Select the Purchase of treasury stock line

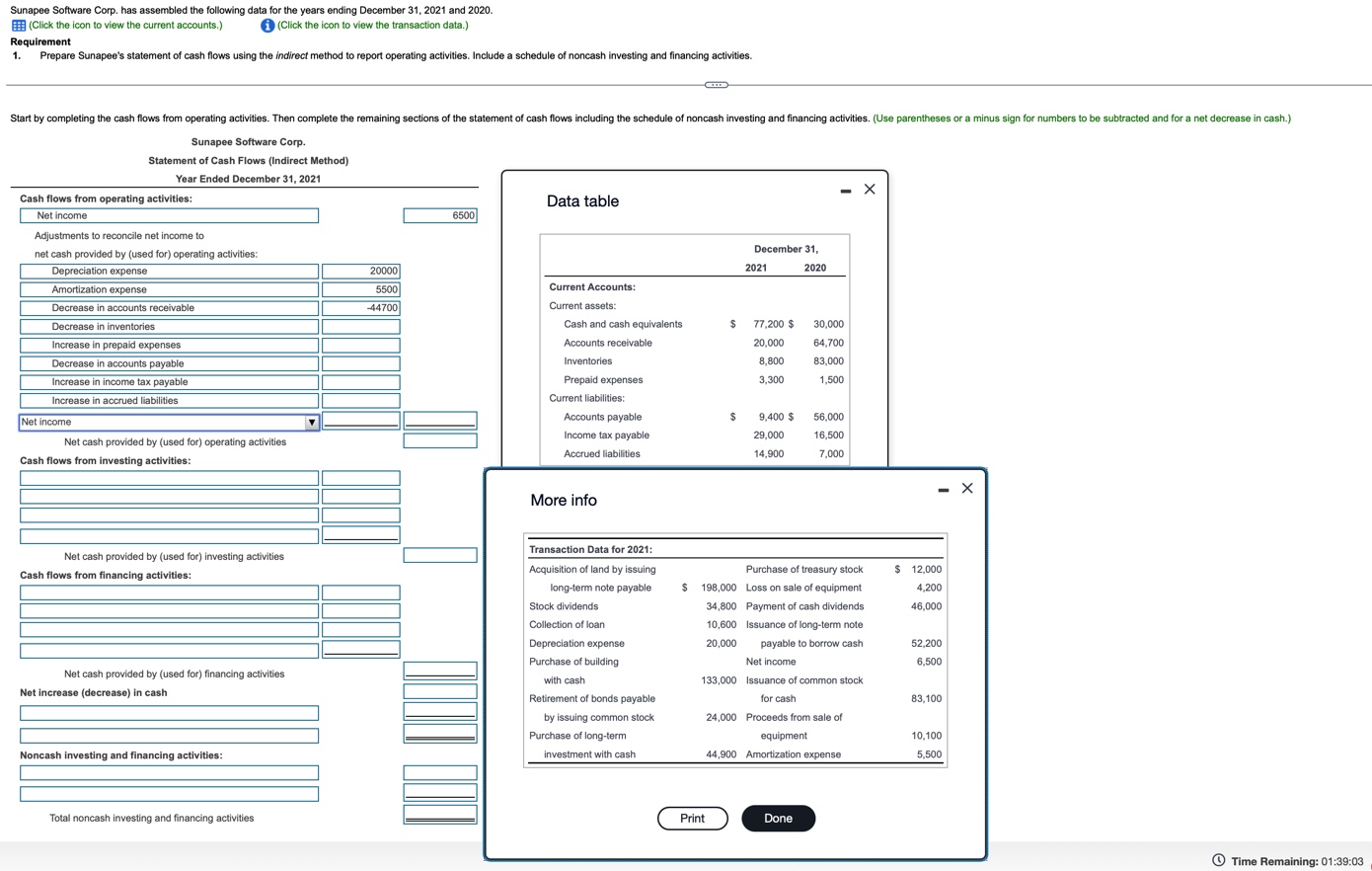click(x=804, y=570)
